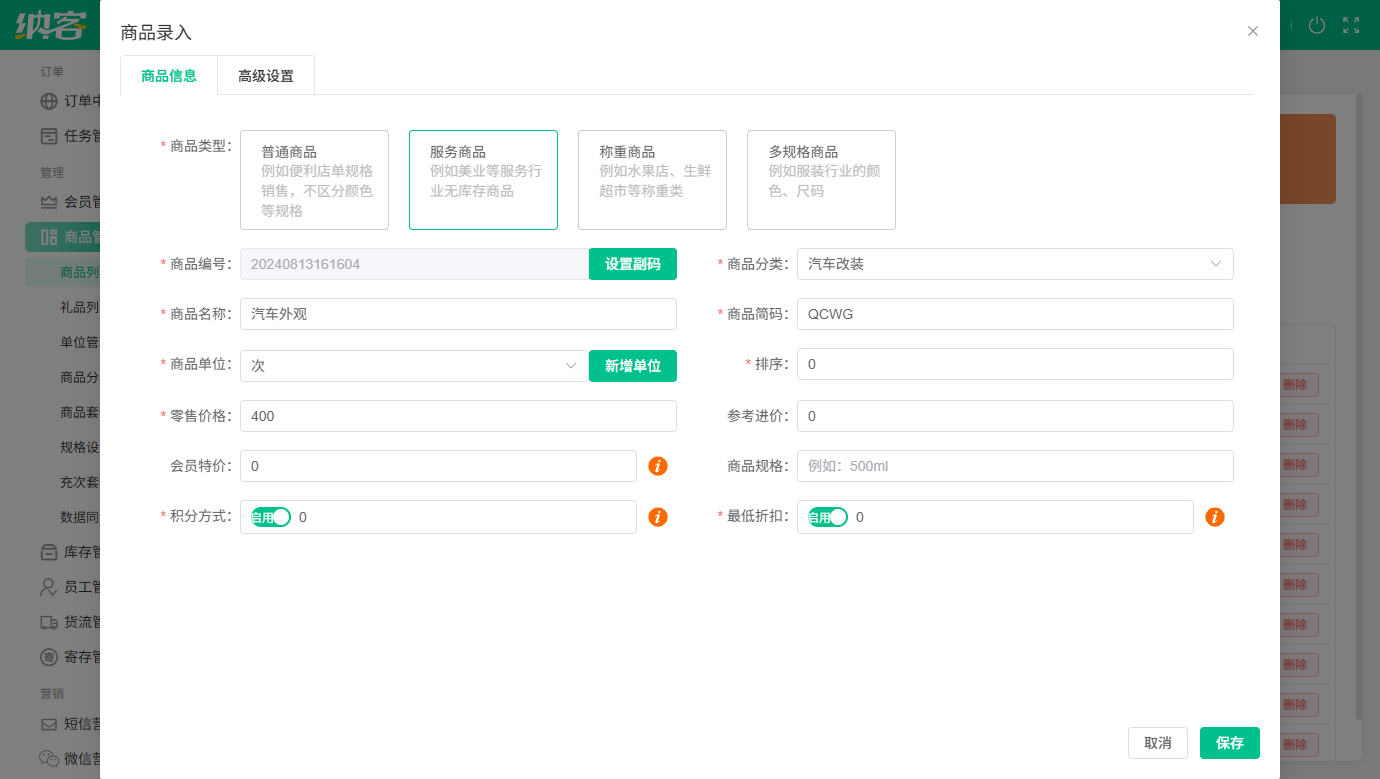View the 最低折扣 info tooltip icon
The image size is (1380, 779).
pos(1214,517)
